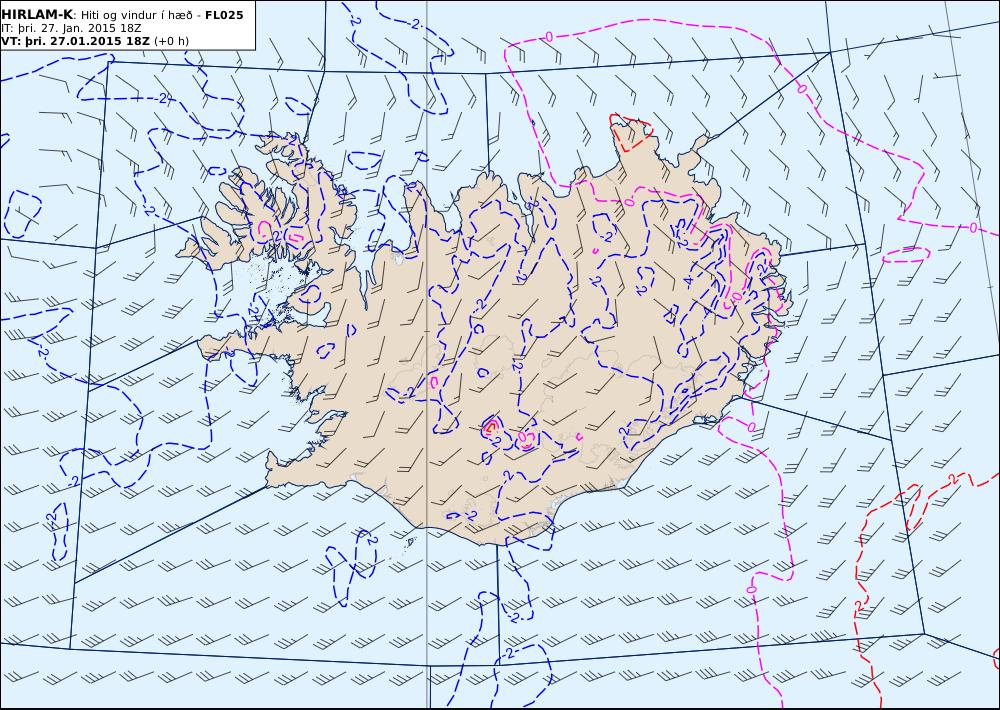
Task: Click the 'FL025' flight level label
Action: pos(224,15)
